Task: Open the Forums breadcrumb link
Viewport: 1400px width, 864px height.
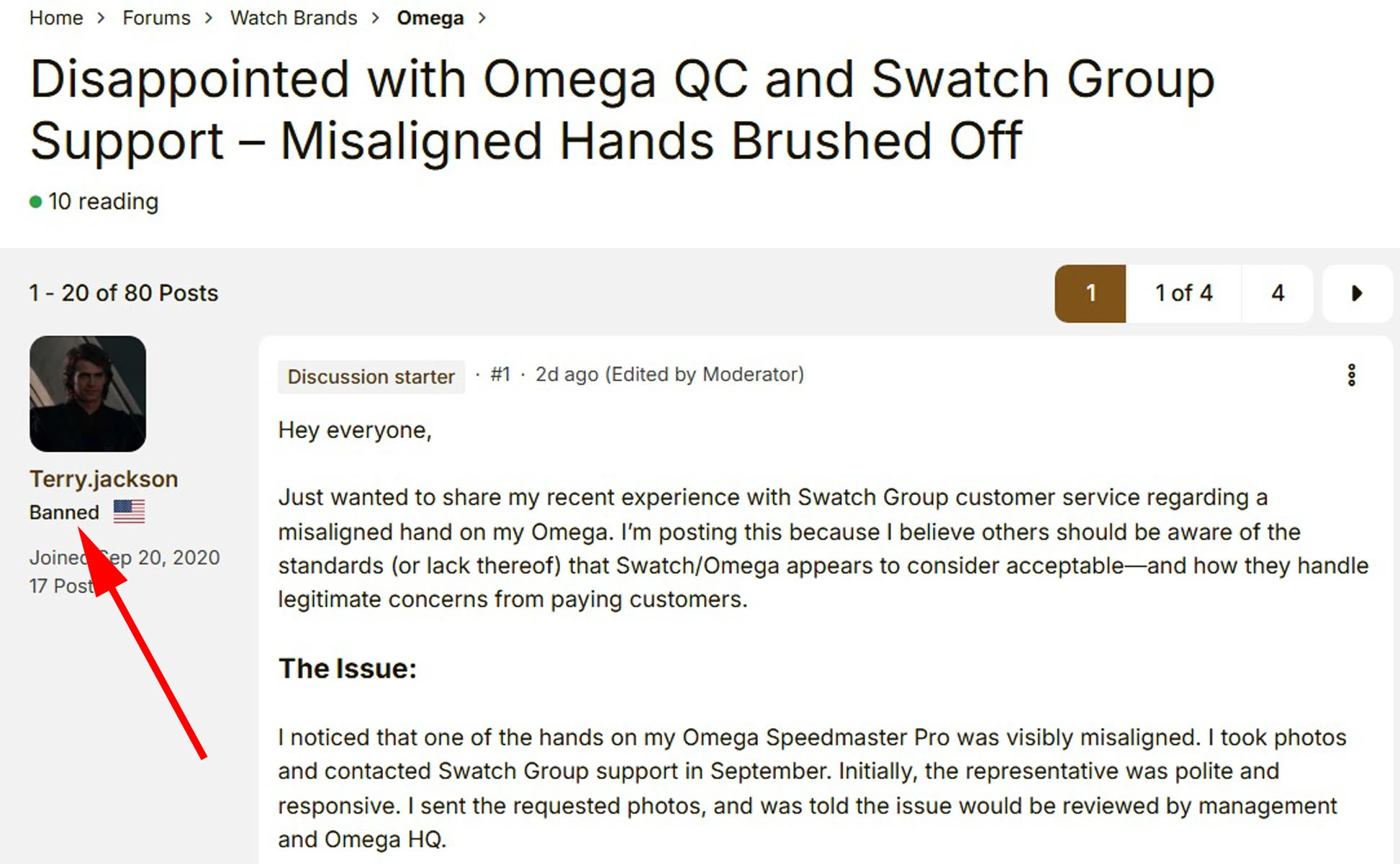Action: pos(156,18)
